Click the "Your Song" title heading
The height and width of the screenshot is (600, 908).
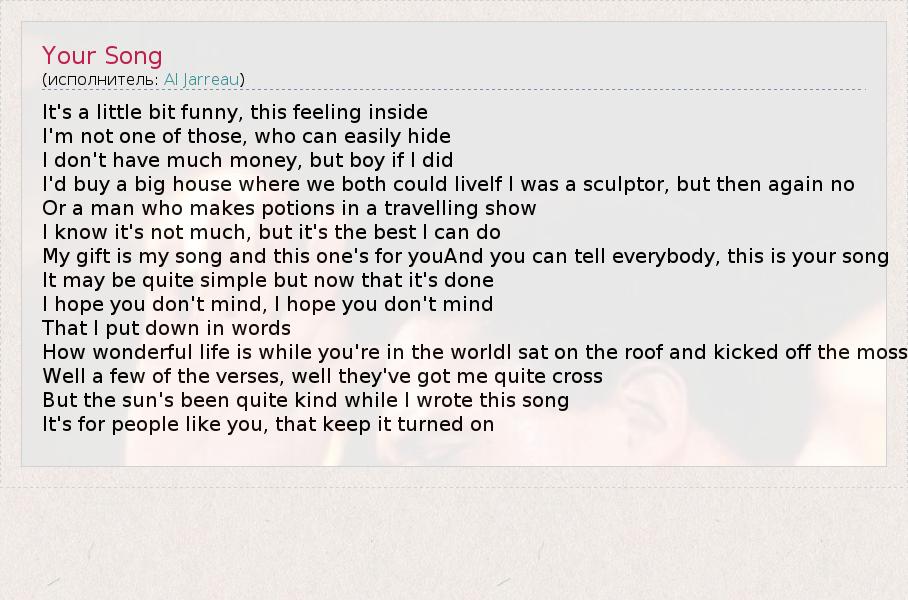point(102,55)
